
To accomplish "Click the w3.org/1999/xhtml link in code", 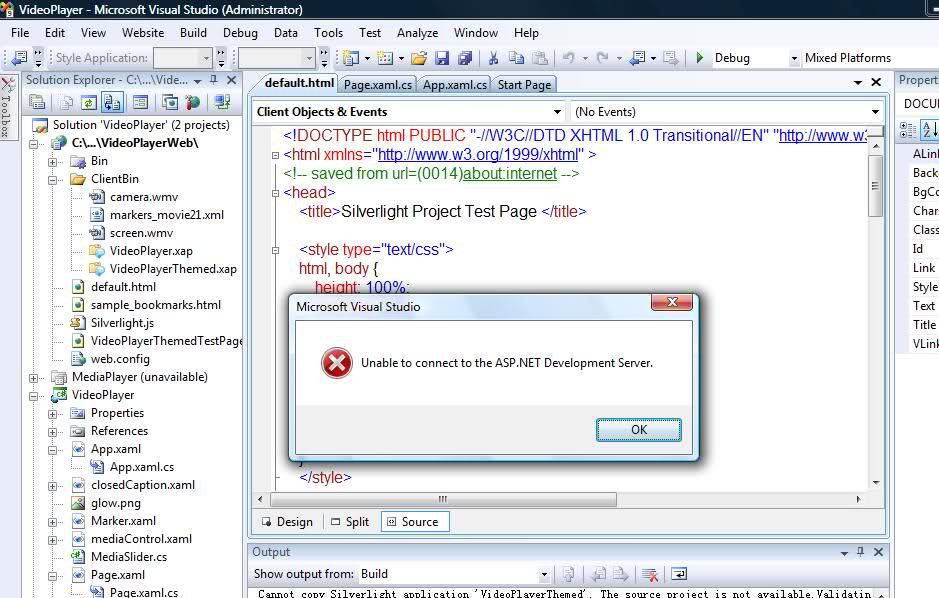I will coord(478,154).
